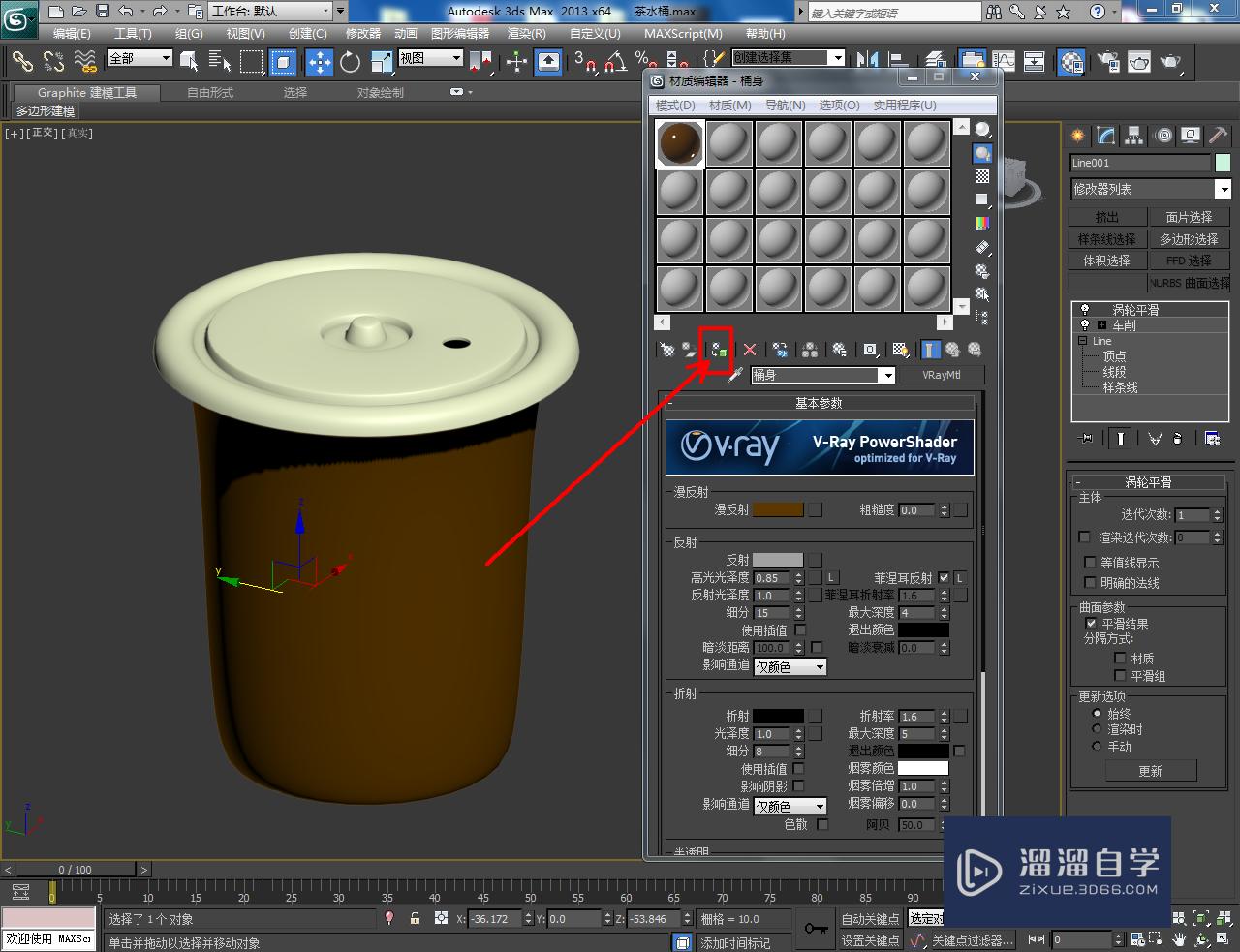The width and height of the screenshot is (1240, 952).
Task: Toggle Smooth Result checkbox
Action: (1092, 624)
